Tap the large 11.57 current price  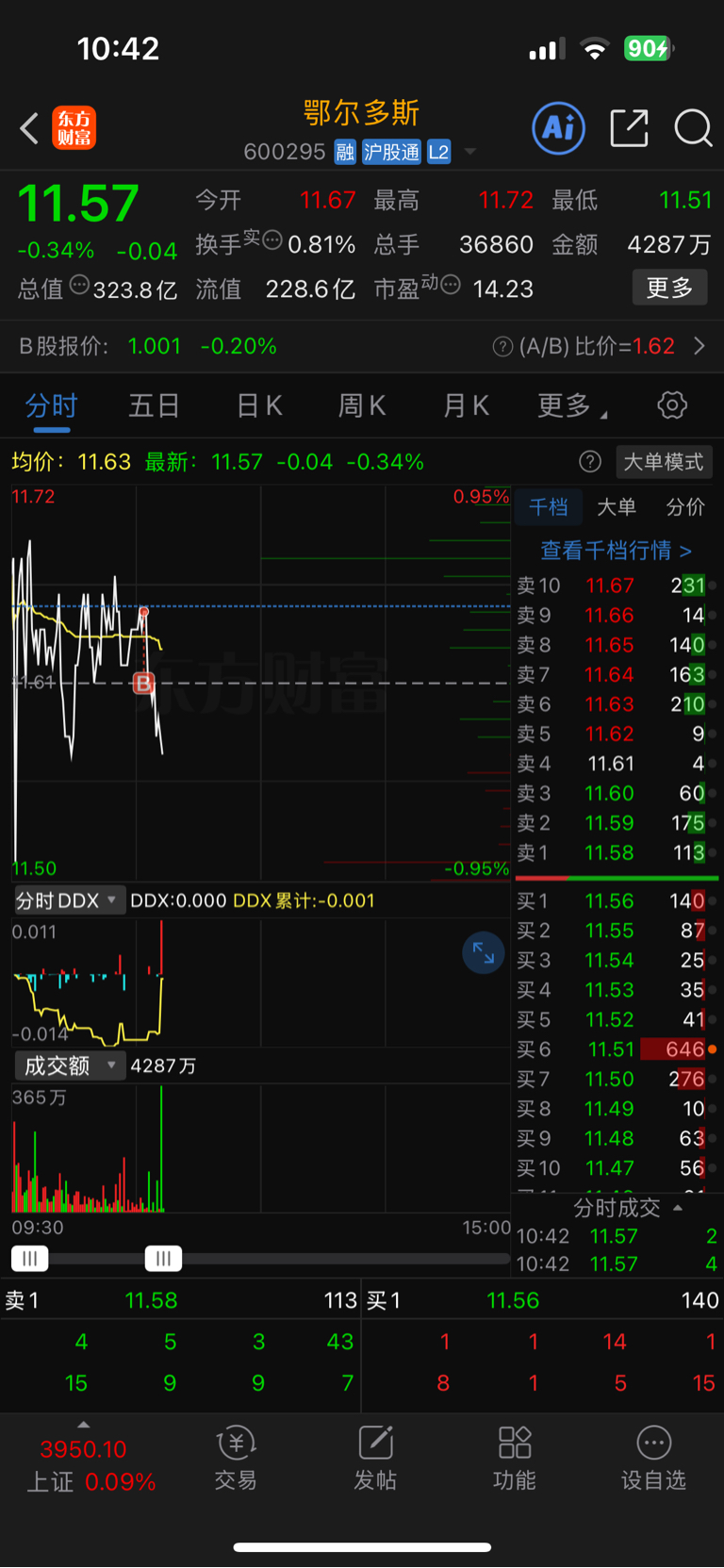(78, 203)
